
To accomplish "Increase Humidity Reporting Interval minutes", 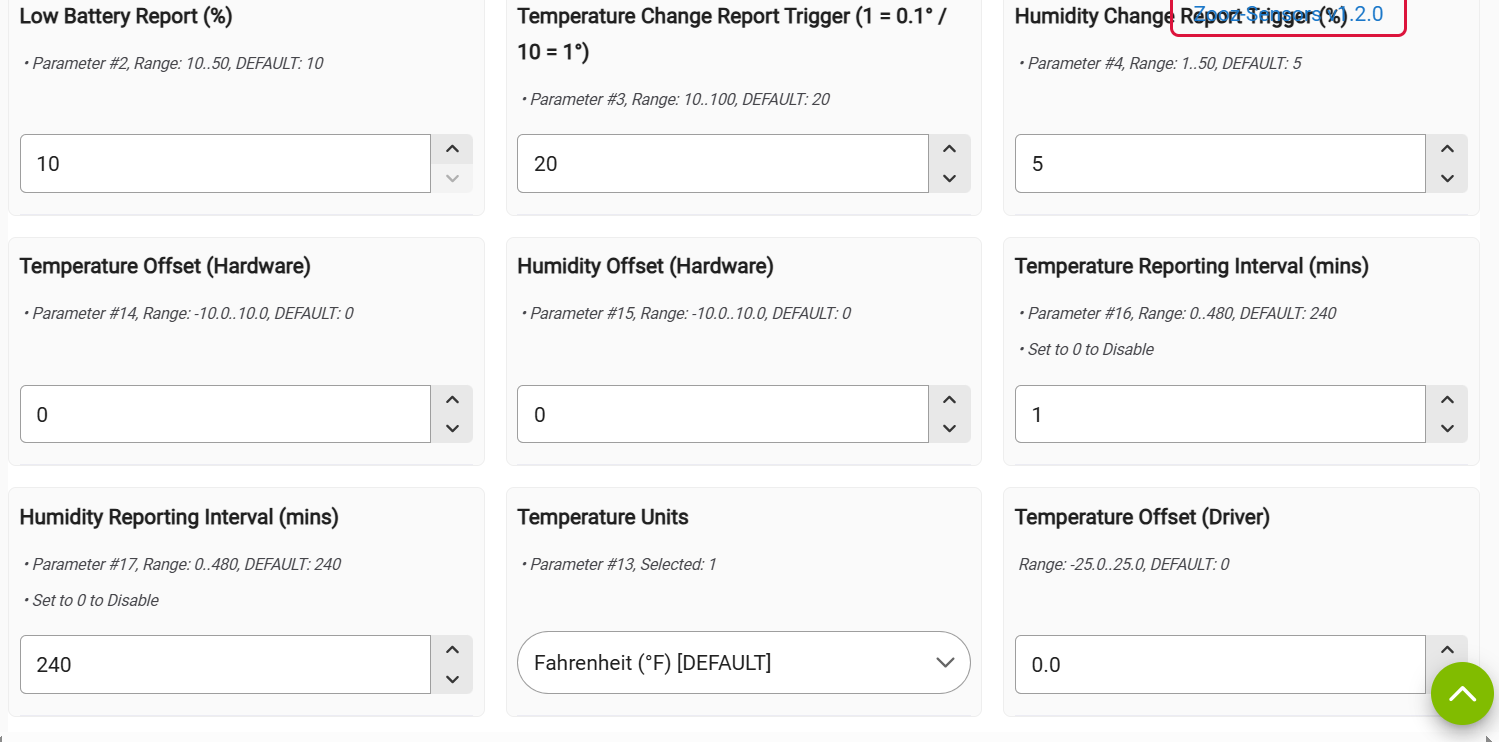I will (x=452, y=651).
